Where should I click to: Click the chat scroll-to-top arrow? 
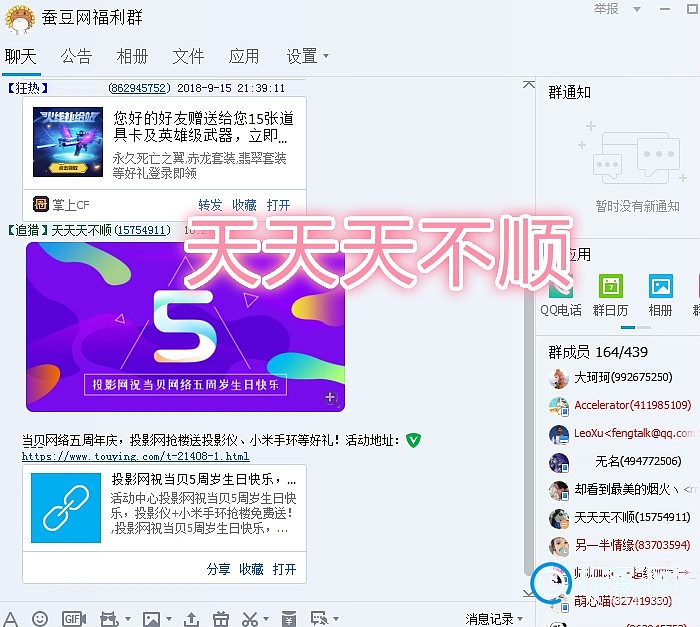tap(529, 84)
